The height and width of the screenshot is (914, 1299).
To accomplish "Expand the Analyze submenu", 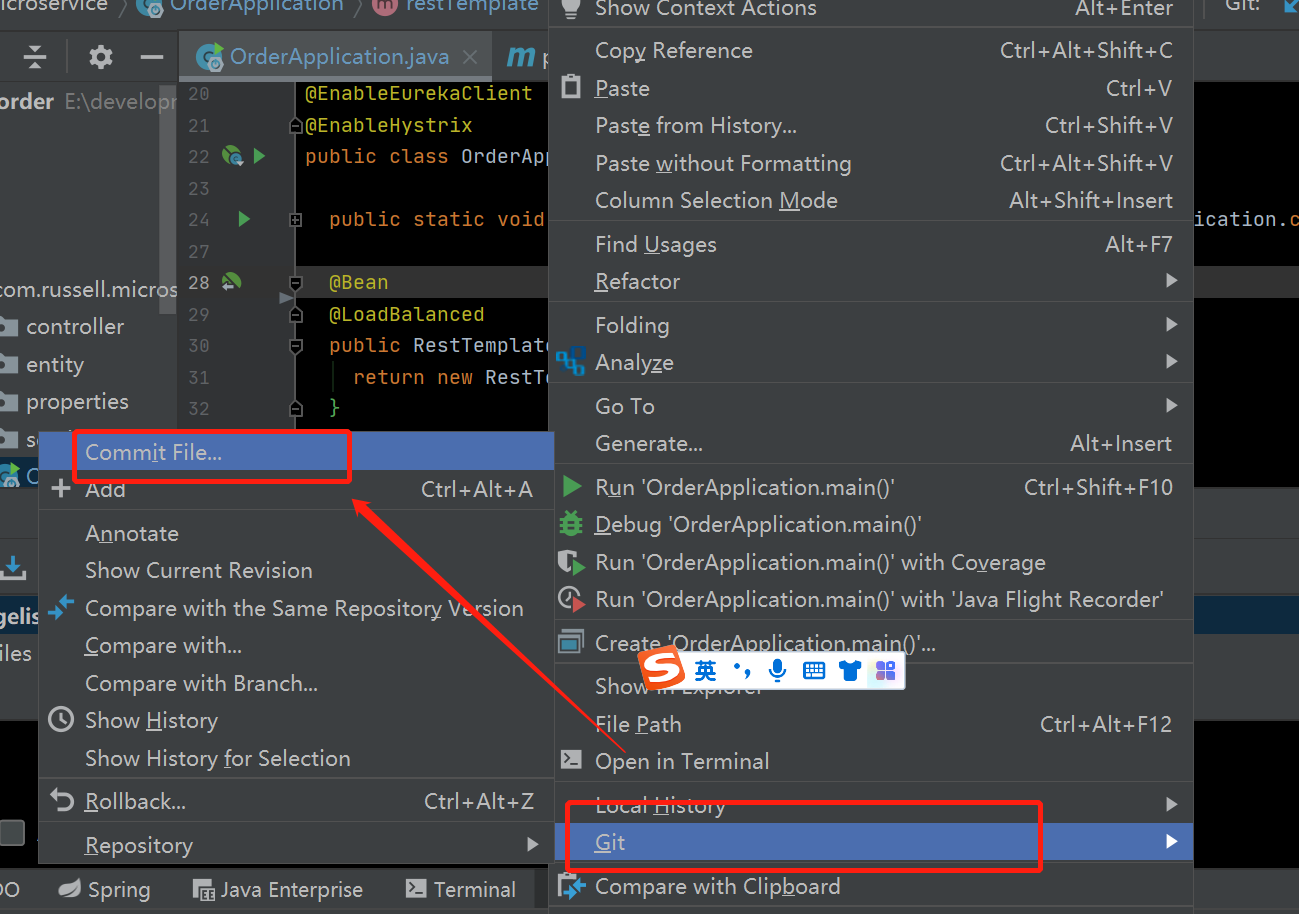I will [x=874, y=362].
